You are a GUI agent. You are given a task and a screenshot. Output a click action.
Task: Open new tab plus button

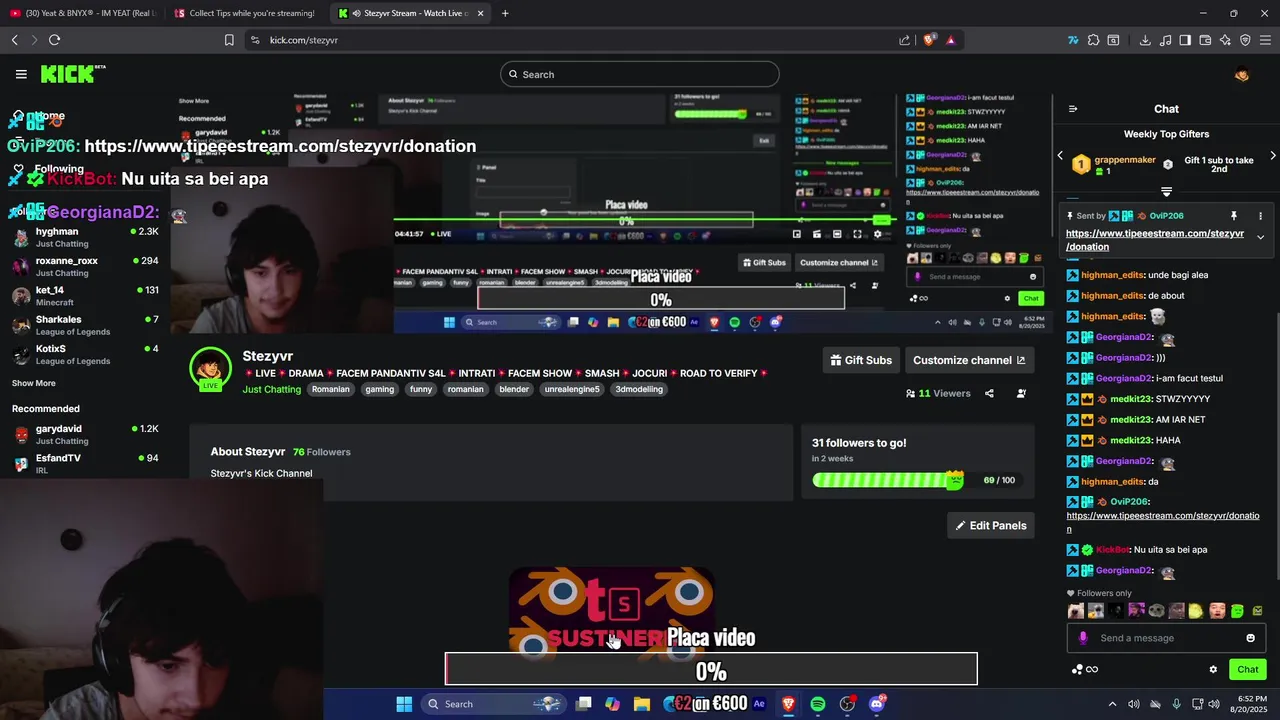point(505,13)
